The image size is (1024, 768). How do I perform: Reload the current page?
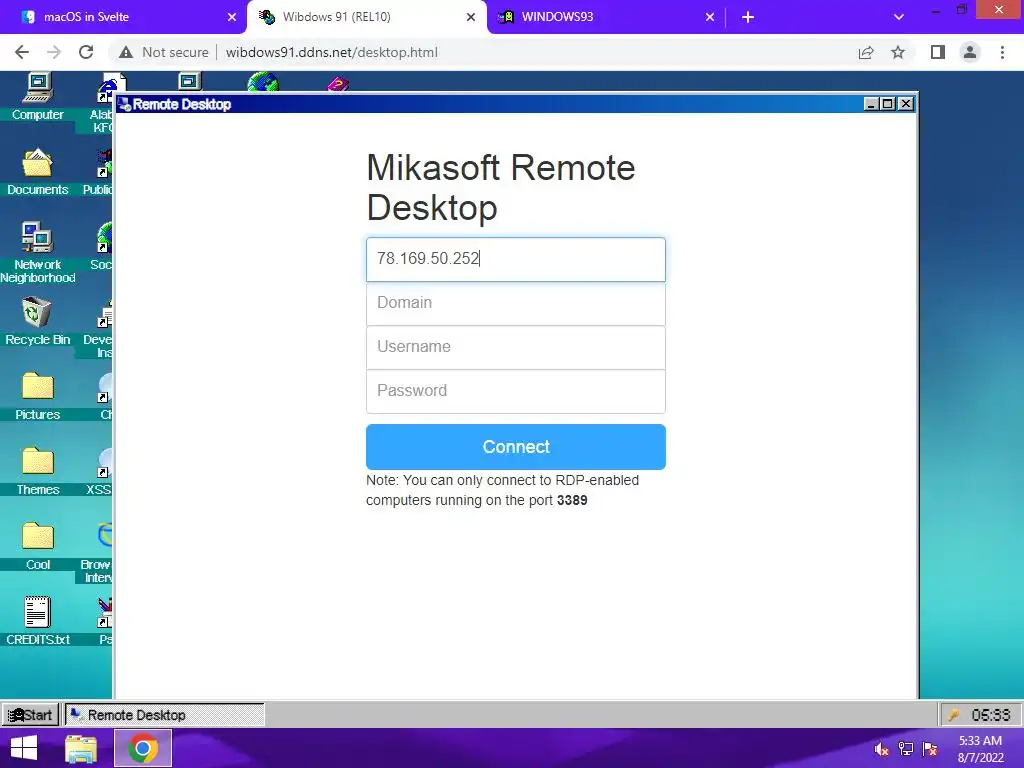86,52
